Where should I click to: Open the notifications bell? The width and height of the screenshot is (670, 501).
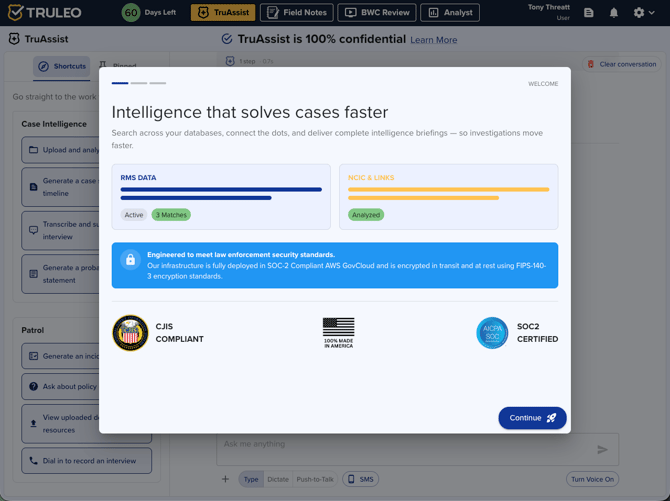tap(614, 13)
